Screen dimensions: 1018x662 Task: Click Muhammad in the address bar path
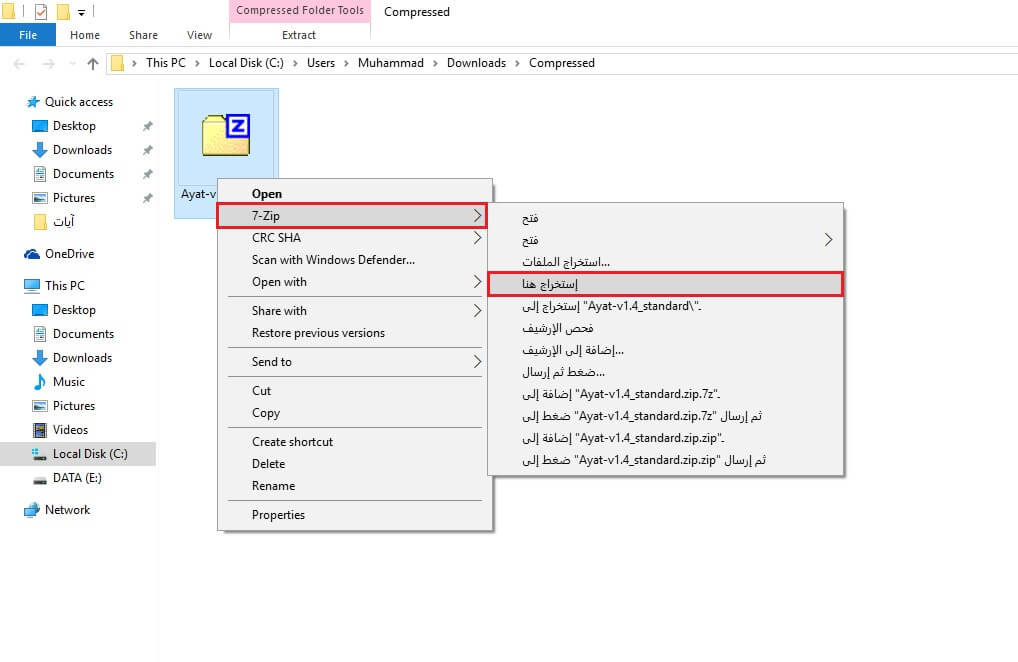coord(390,63)
